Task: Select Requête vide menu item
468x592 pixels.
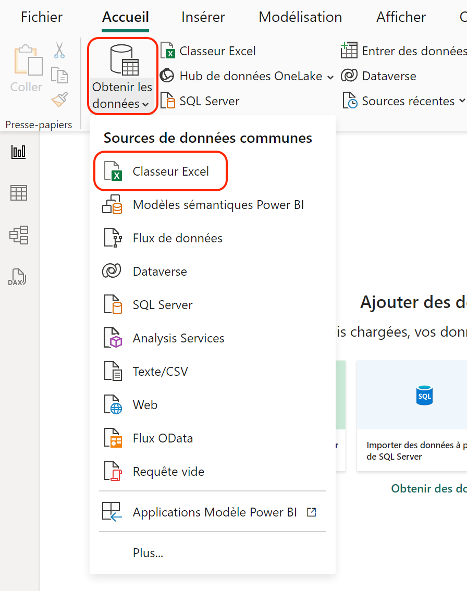Action: [212, 472]
